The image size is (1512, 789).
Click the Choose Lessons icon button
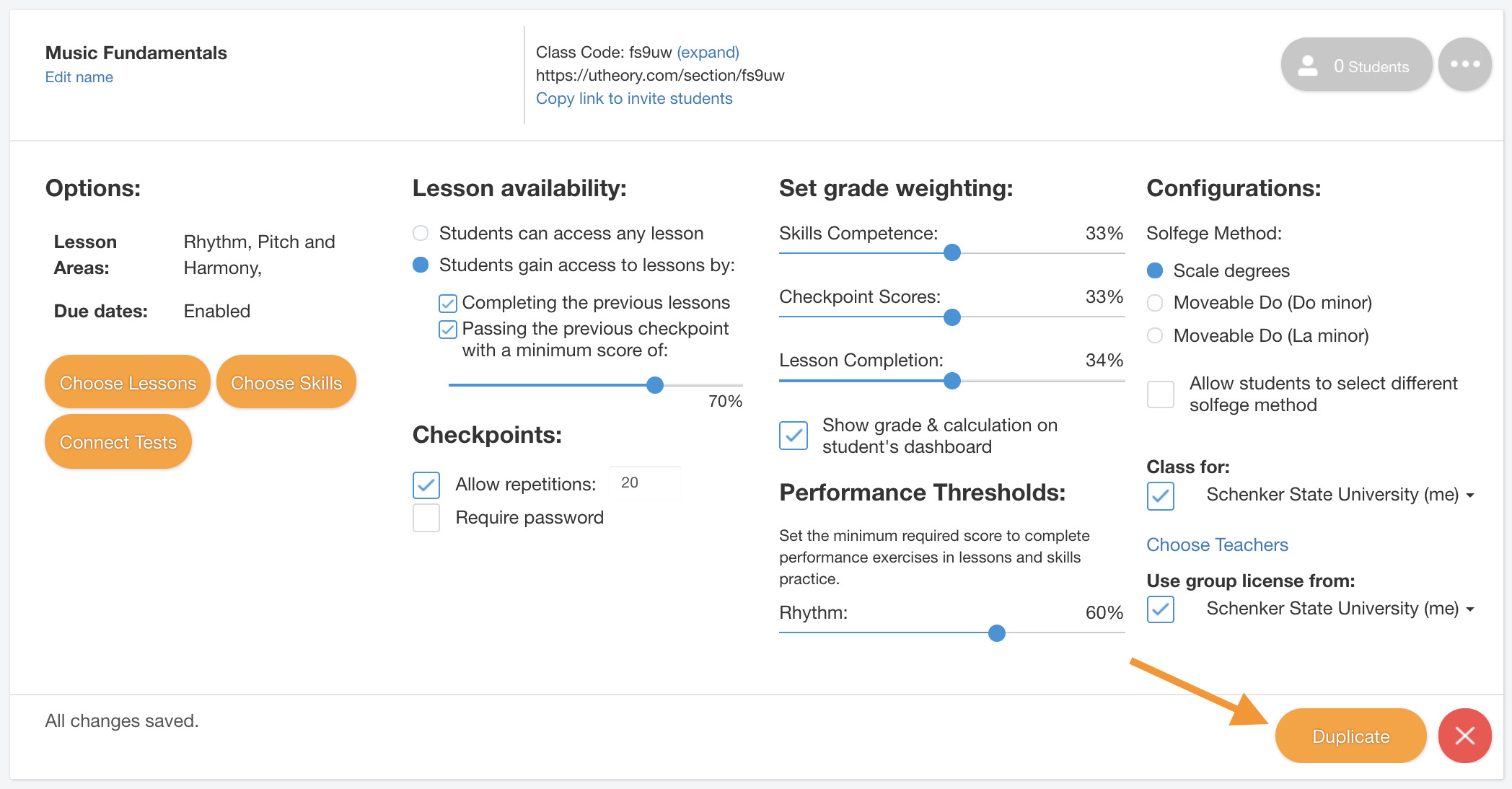[x=128, y=382]
